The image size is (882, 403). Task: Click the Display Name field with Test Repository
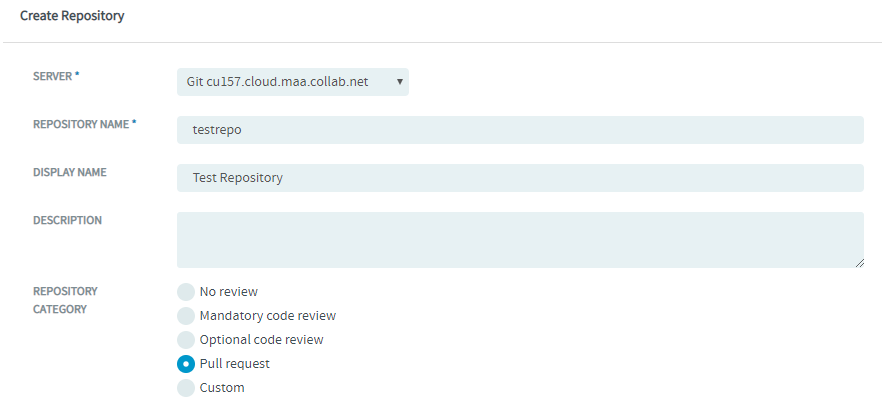click(x=520, y=178)
